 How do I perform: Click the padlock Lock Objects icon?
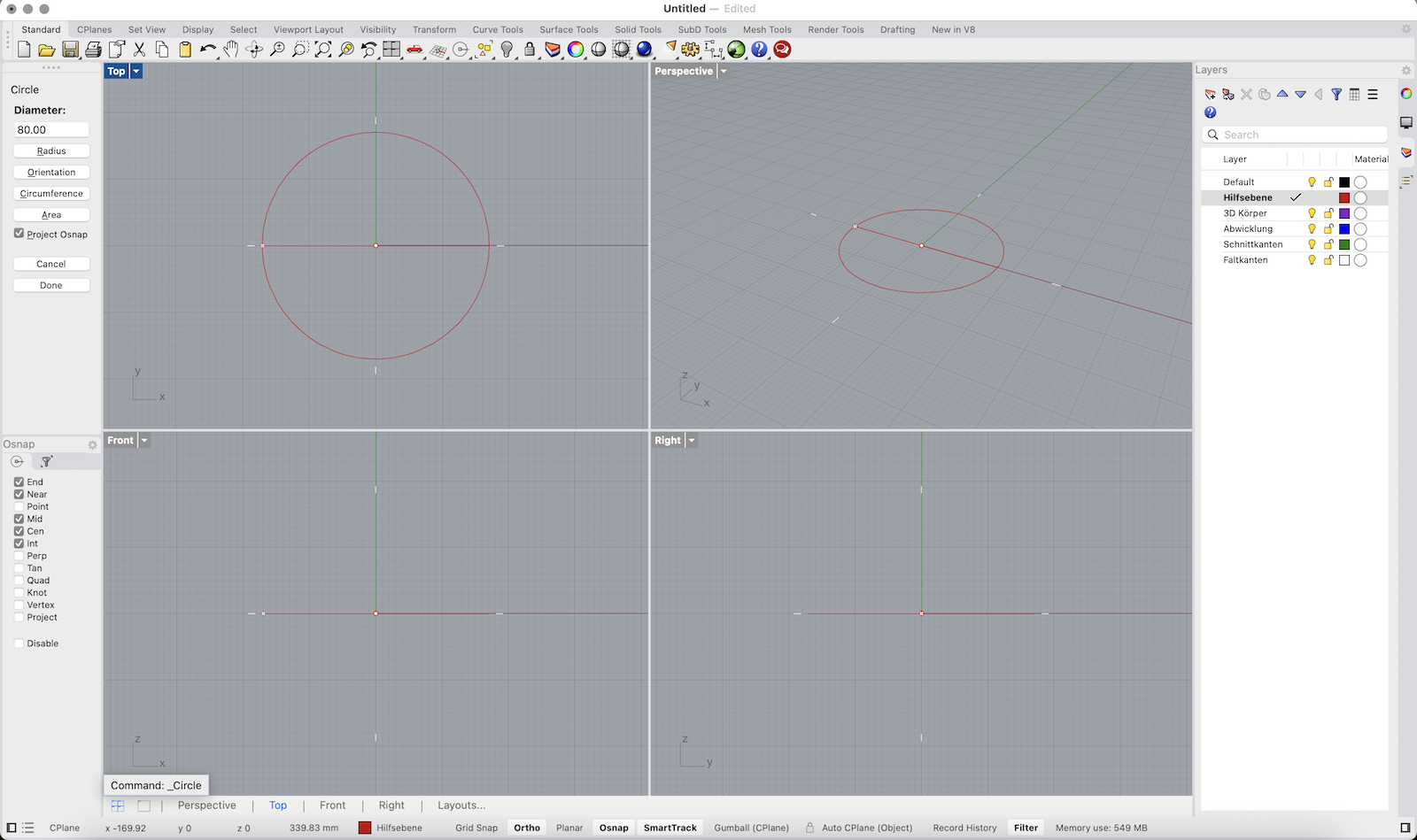pyautogui.click(x=530, y=50)
